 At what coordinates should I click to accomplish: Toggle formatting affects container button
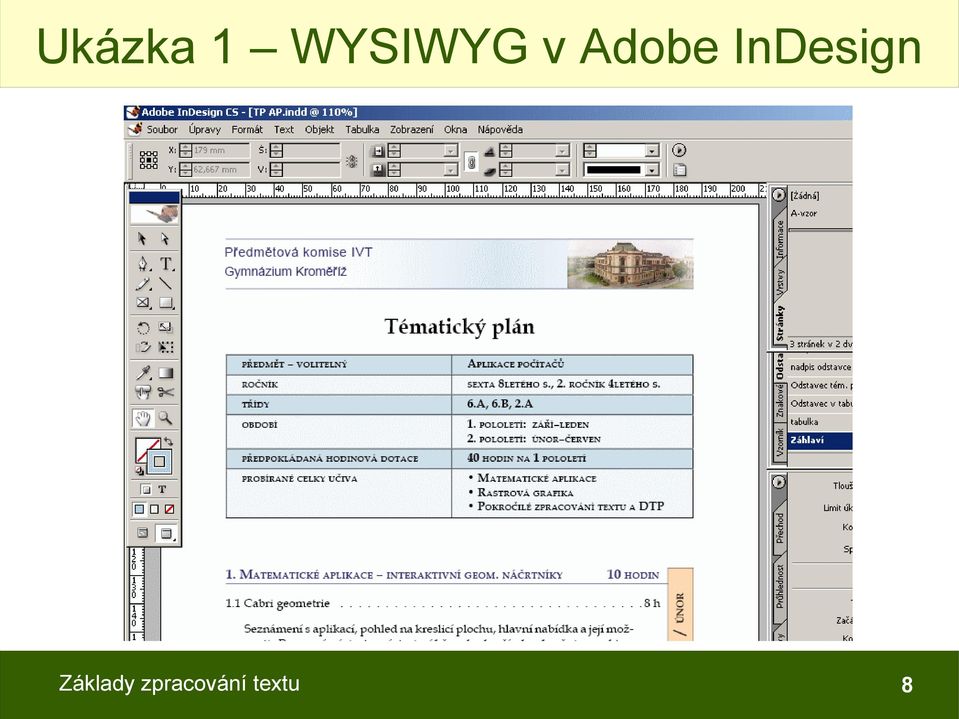pyautogui.click(x=146, y=489)
